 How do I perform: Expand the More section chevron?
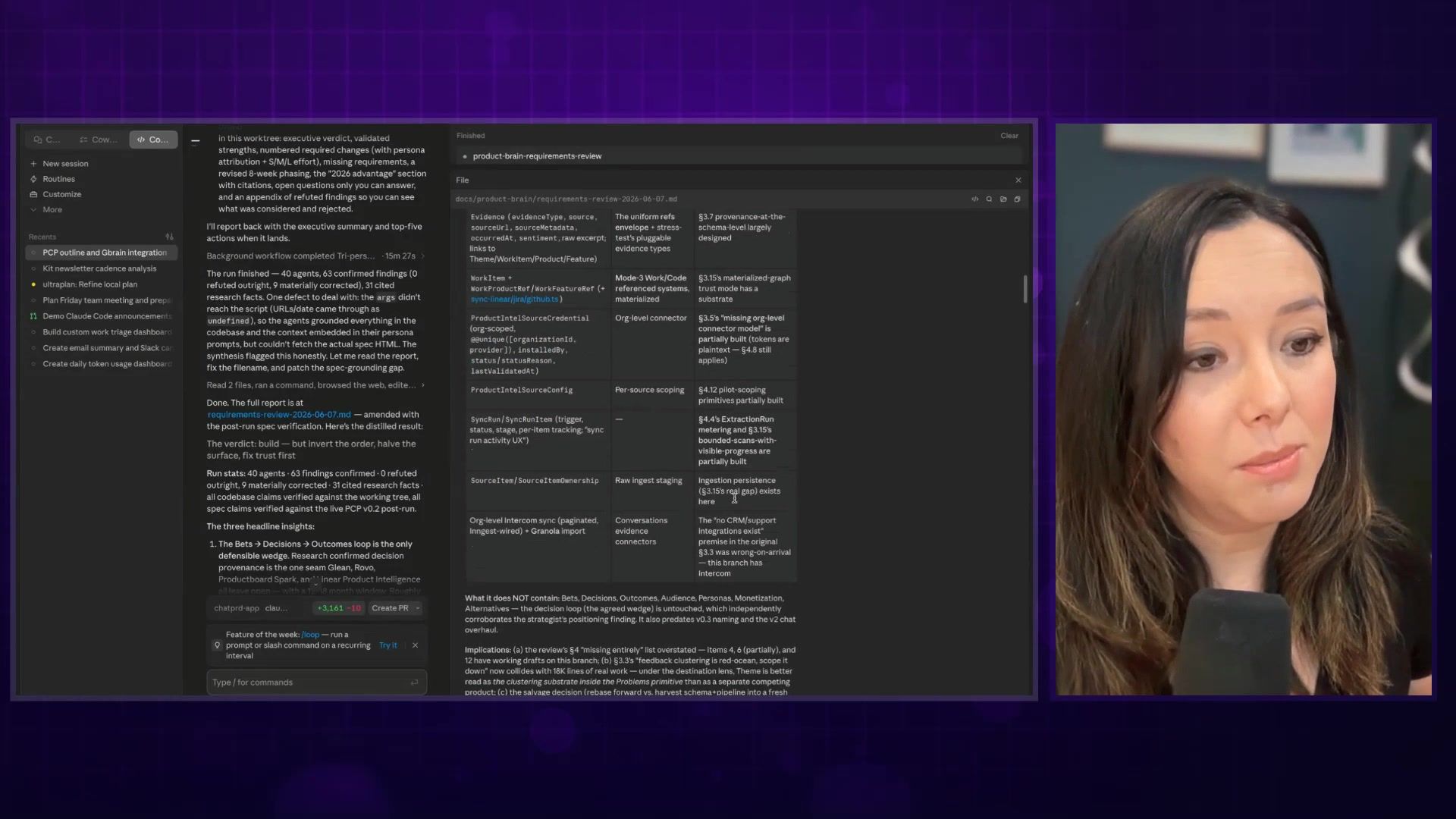click(33, 209)
